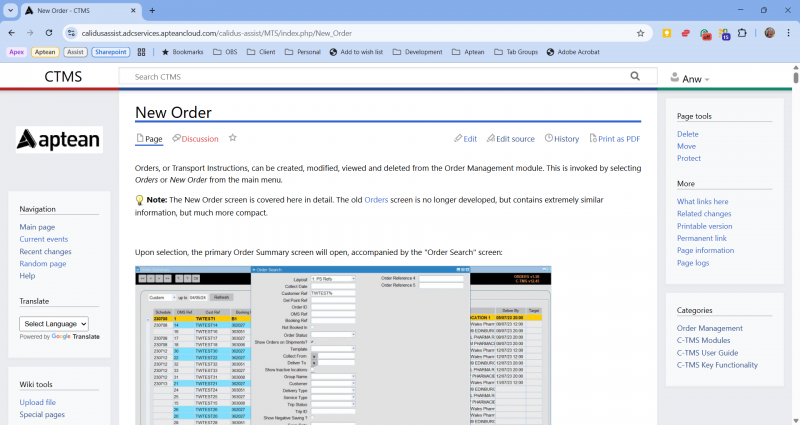Open Special pages link

coord(42,415)
